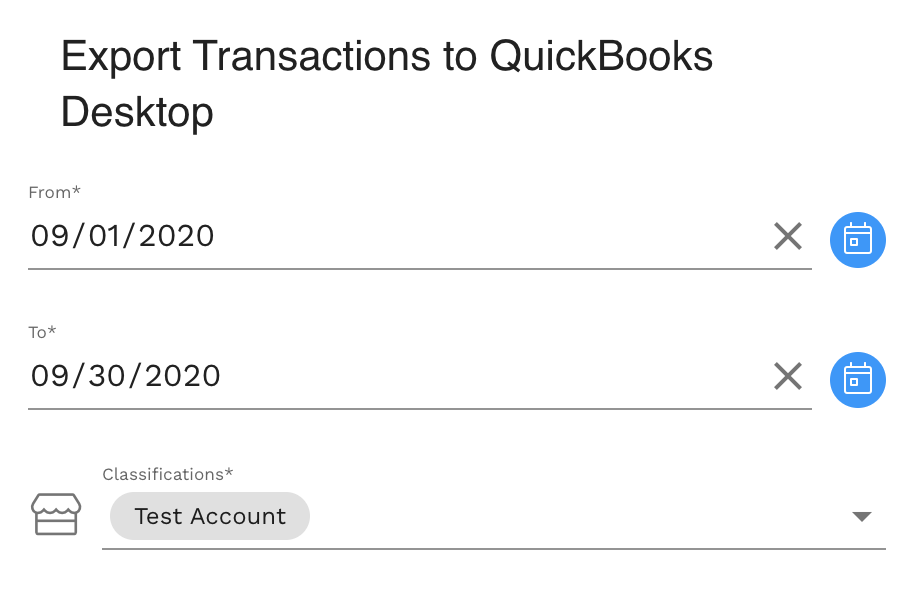Screen dimensions: 912x600
Task: Focus the To date field showing 09/30/2020
Action: click(x=398, y=376)
